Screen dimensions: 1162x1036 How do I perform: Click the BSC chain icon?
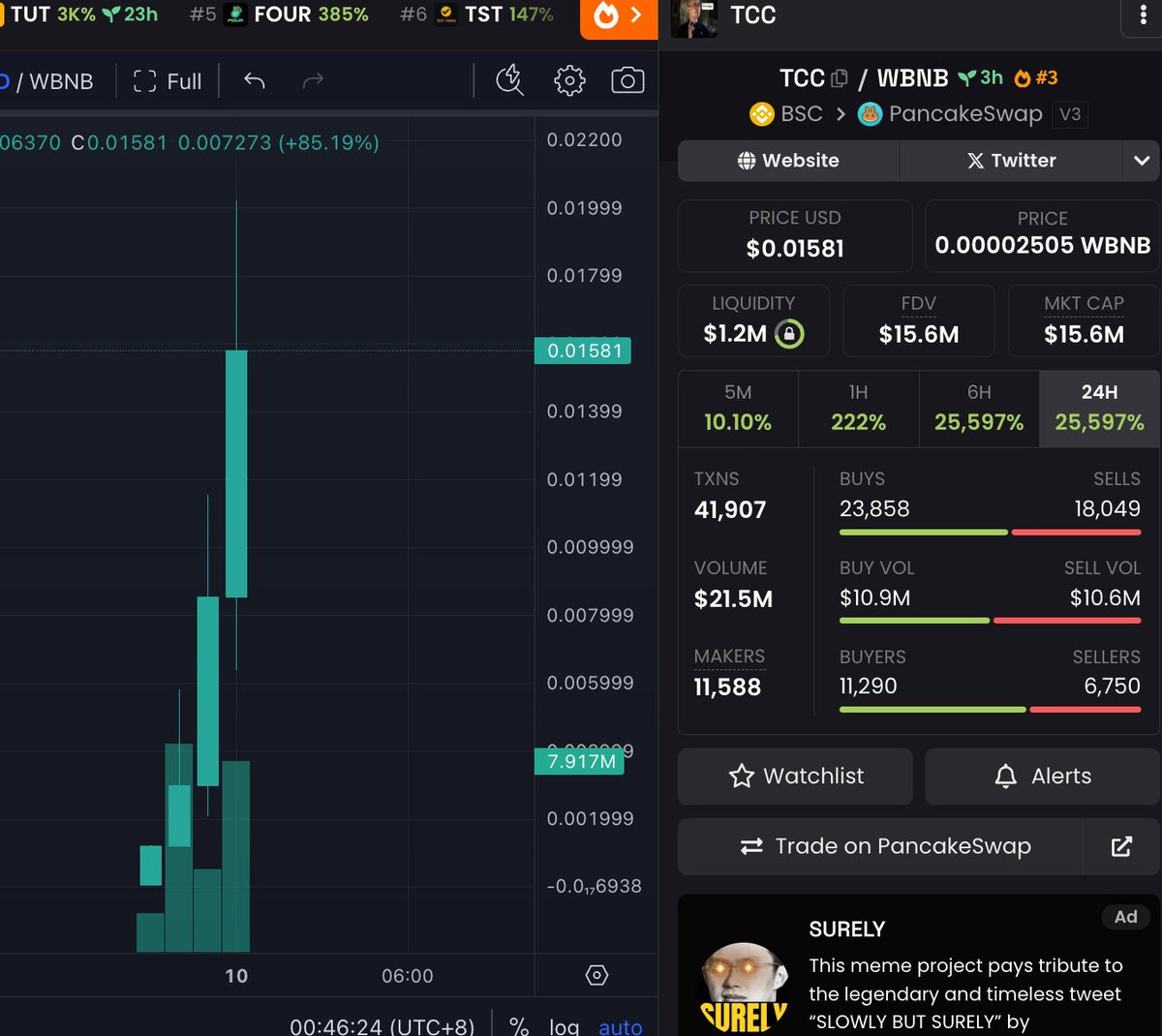762,114
